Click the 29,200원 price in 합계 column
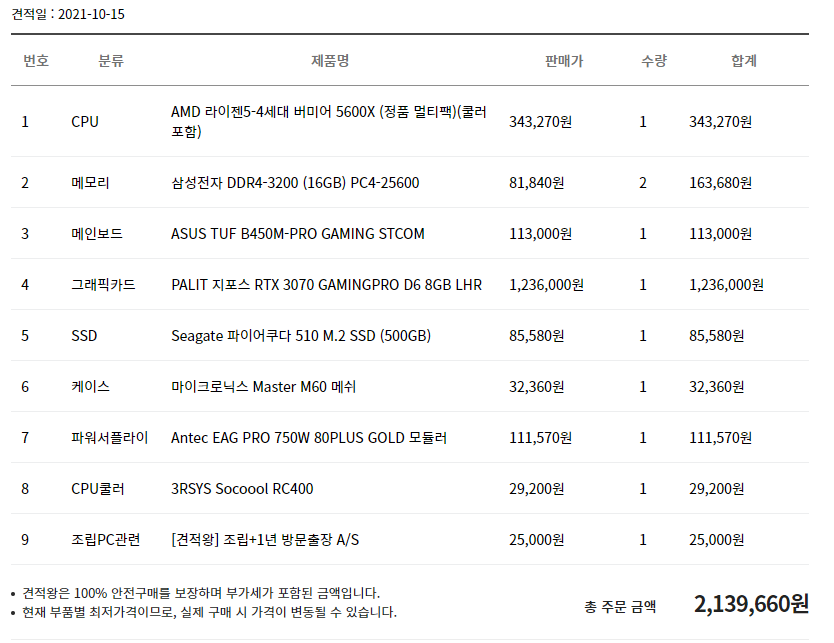This screenshot has height=643, width=834. (x=717, y=489)
